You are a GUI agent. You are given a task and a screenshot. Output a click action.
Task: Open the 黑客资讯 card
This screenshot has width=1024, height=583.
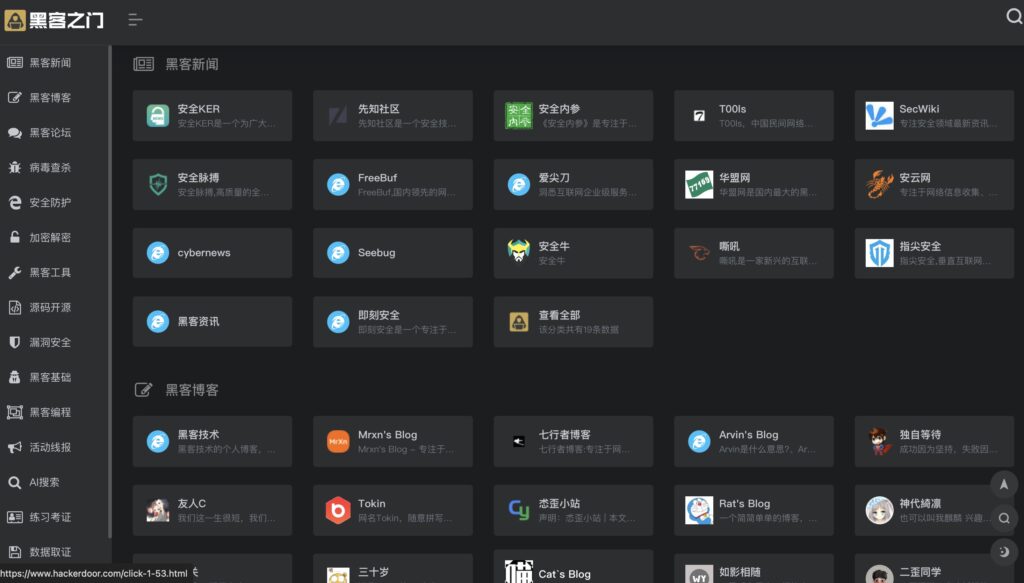212,322
